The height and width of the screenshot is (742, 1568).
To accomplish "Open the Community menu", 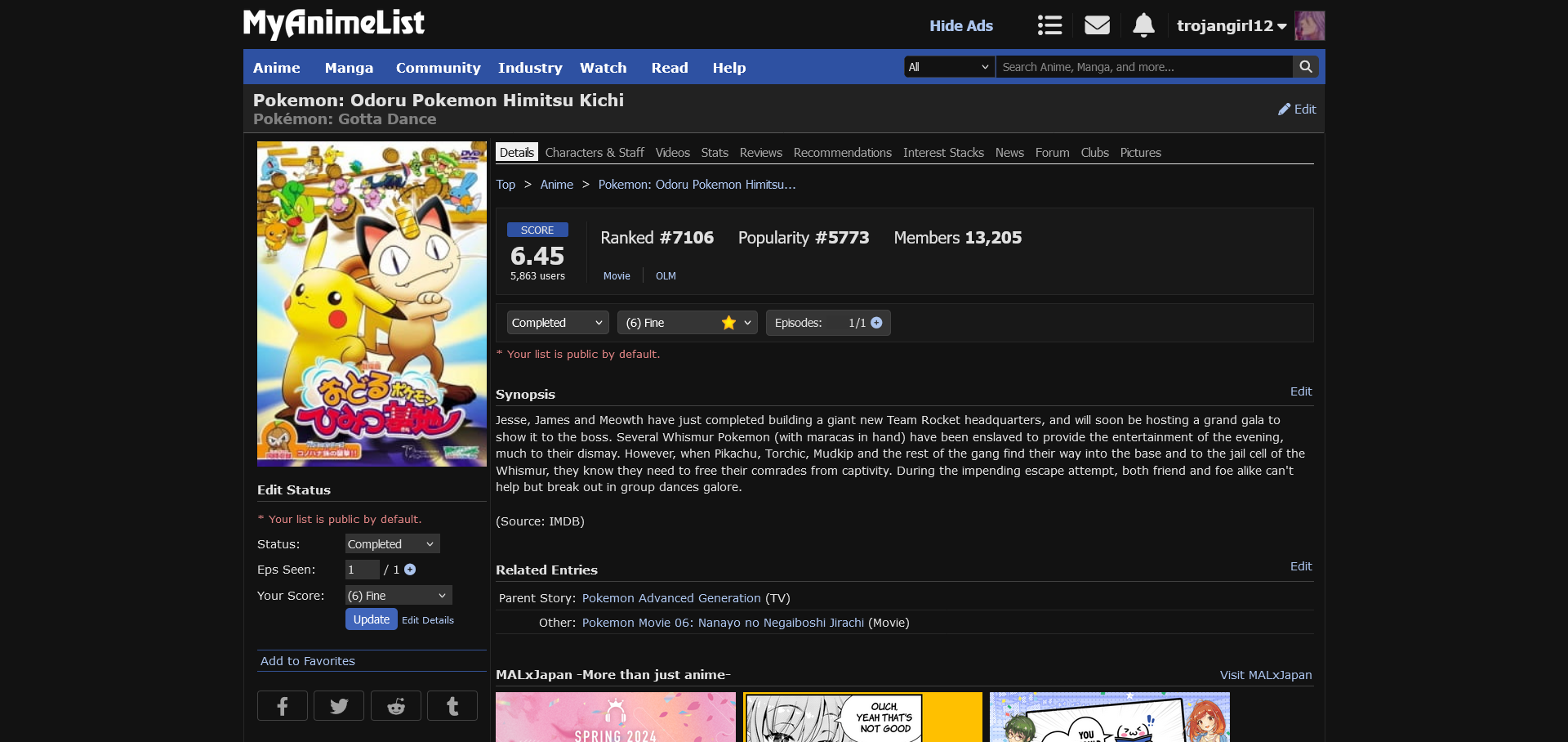I will pyautogui.click(x=438, y=68).
